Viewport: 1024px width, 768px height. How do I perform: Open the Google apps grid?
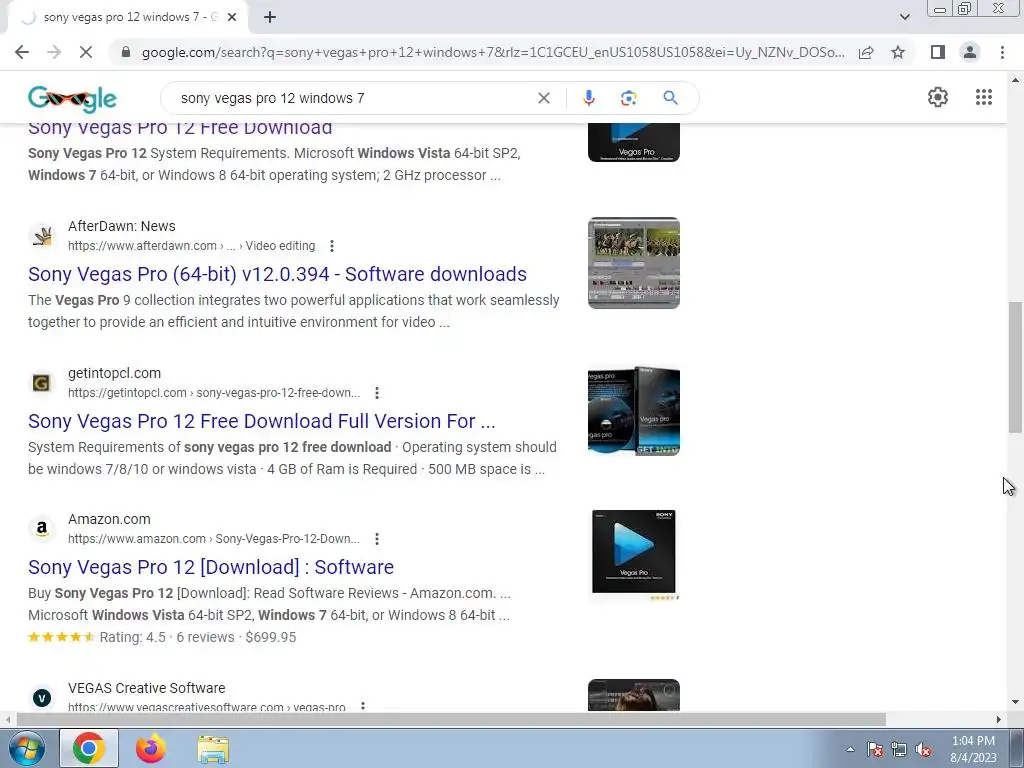pyautogui.click(x=984, y=97)
